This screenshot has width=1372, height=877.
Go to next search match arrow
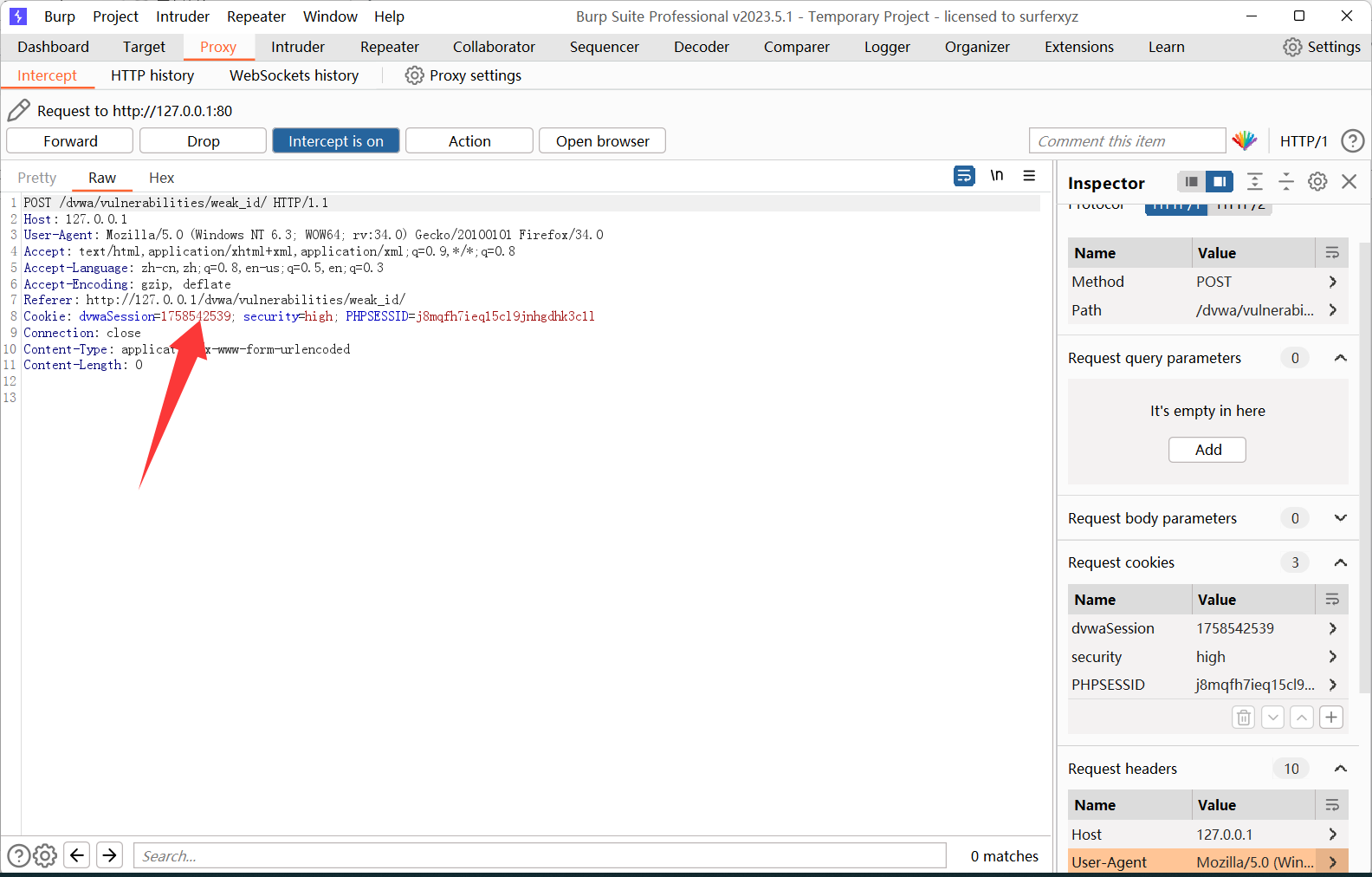(x=110, y=855)
